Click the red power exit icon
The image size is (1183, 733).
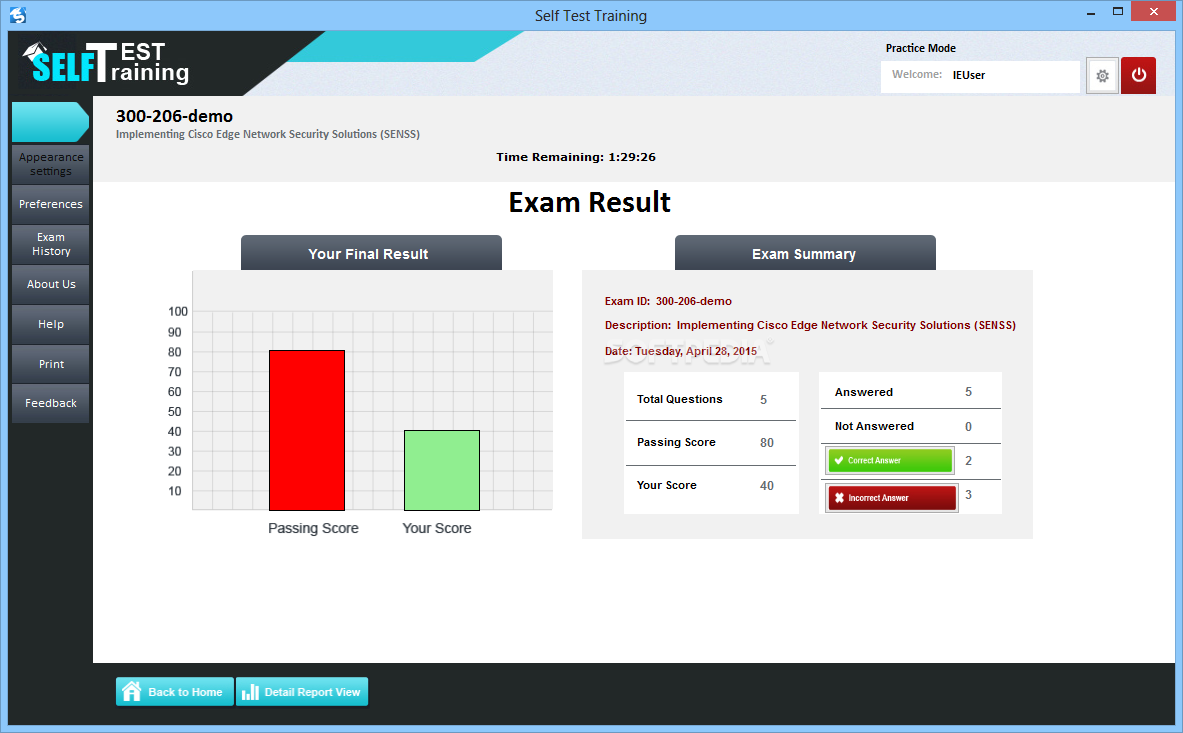click(x=1138, y=75)
